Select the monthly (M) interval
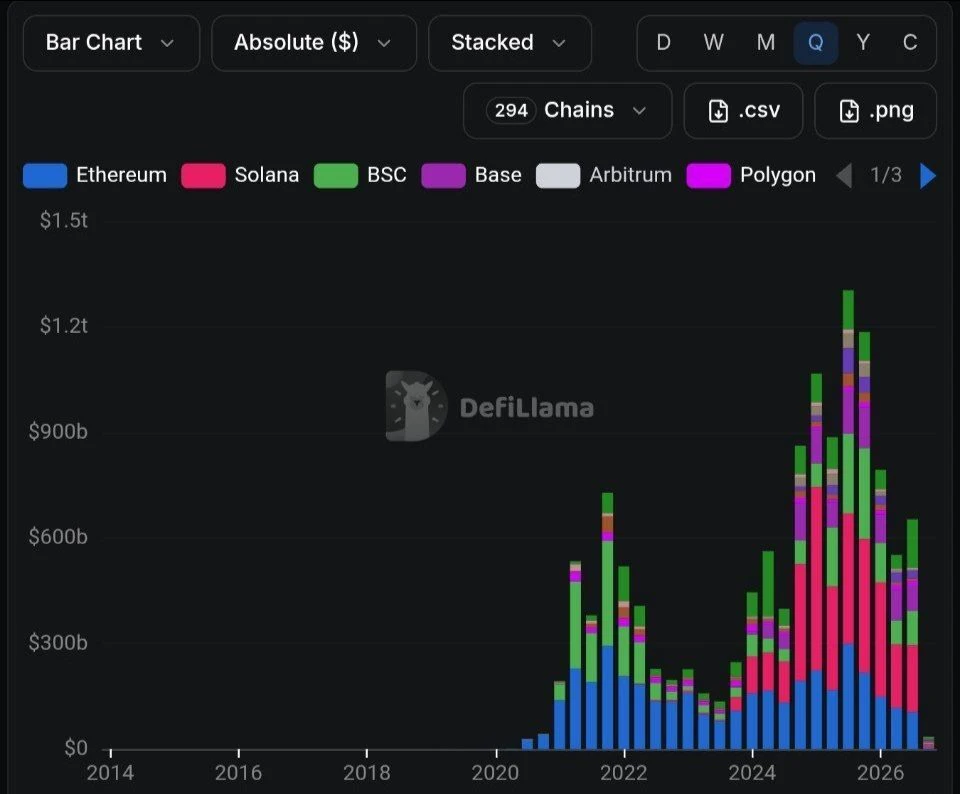Viewport: 960px width, 794px height. (x=766, y=43)
